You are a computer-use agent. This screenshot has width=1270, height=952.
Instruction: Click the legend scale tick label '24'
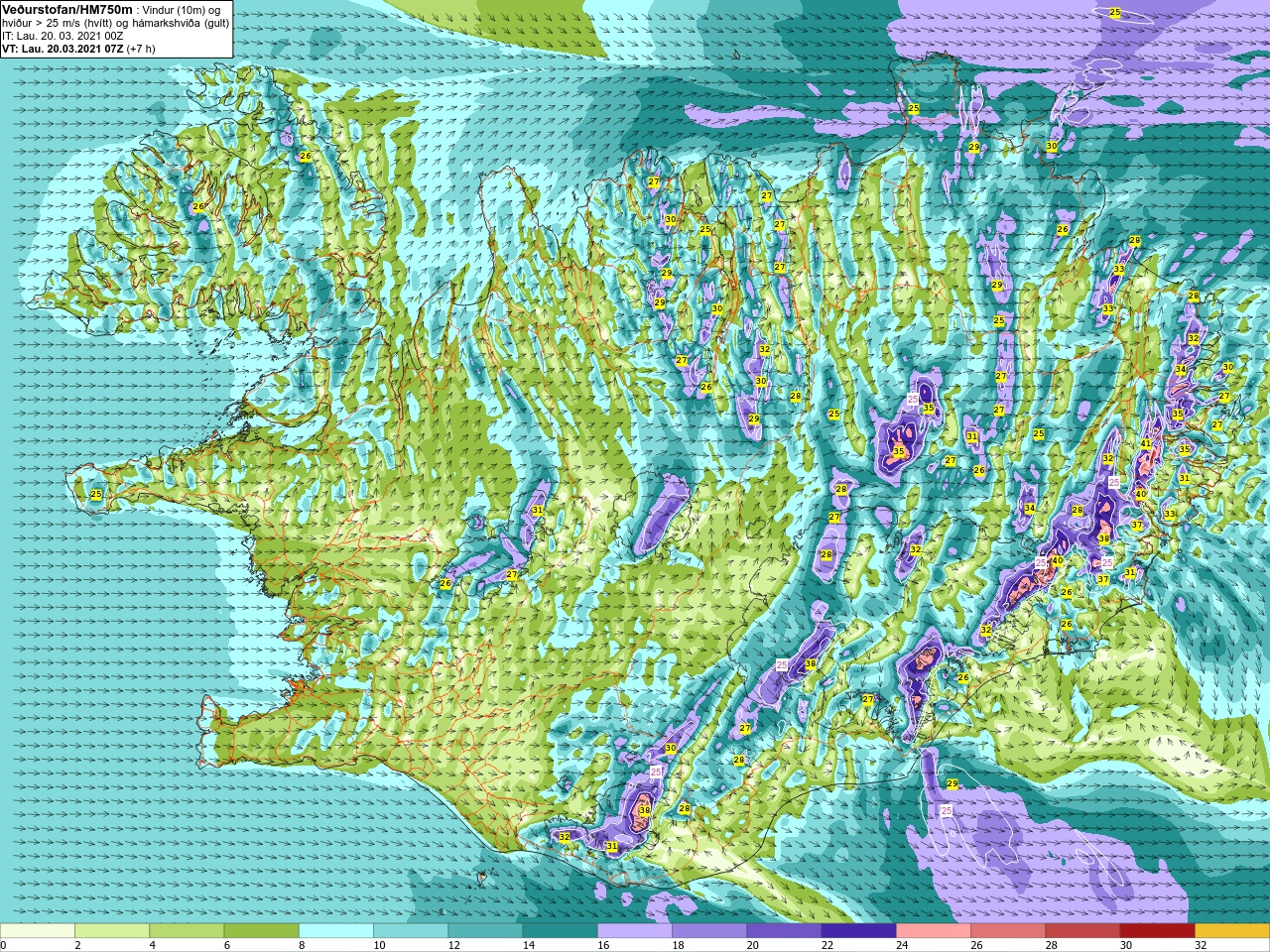[902, 945]
